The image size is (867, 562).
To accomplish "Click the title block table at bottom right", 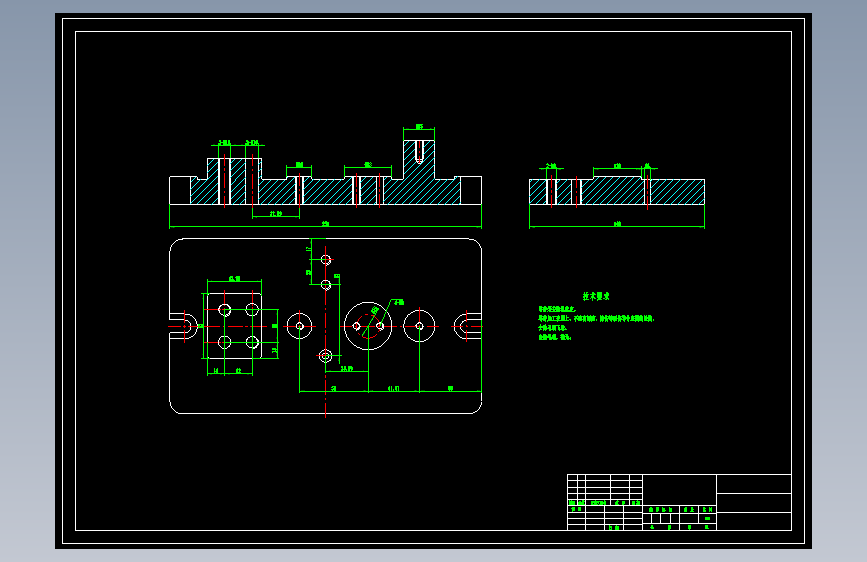I will pyautogui.click(x=679, y=502).
